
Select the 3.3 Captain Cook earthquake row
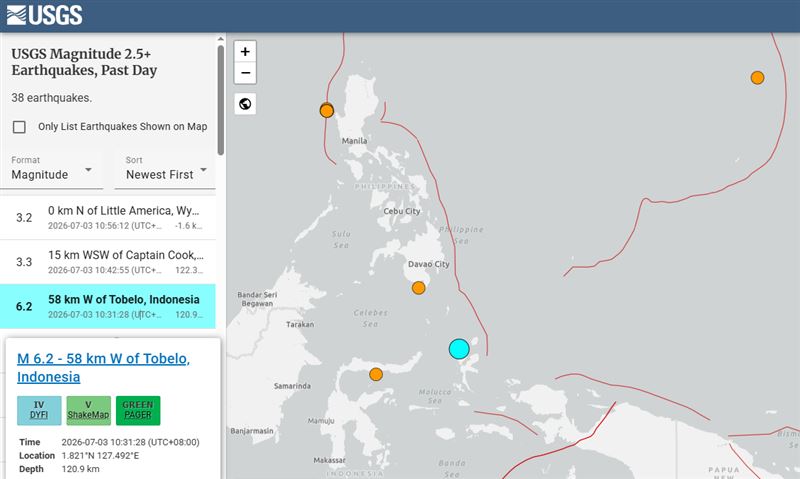pos(108,262)
